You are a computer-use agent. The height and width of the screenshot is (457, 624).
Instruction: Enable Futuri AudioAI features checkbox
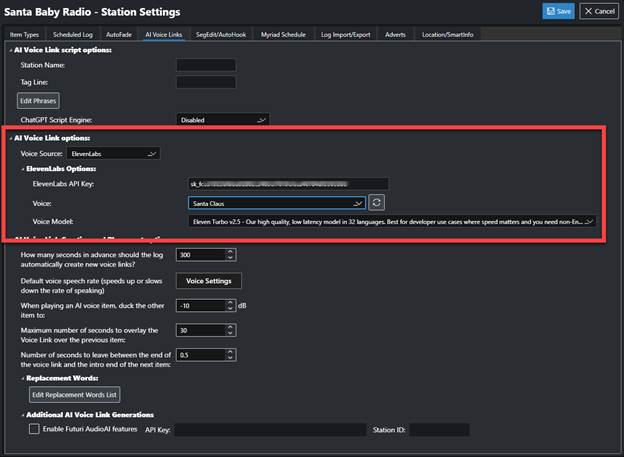[x=34, y=429]
